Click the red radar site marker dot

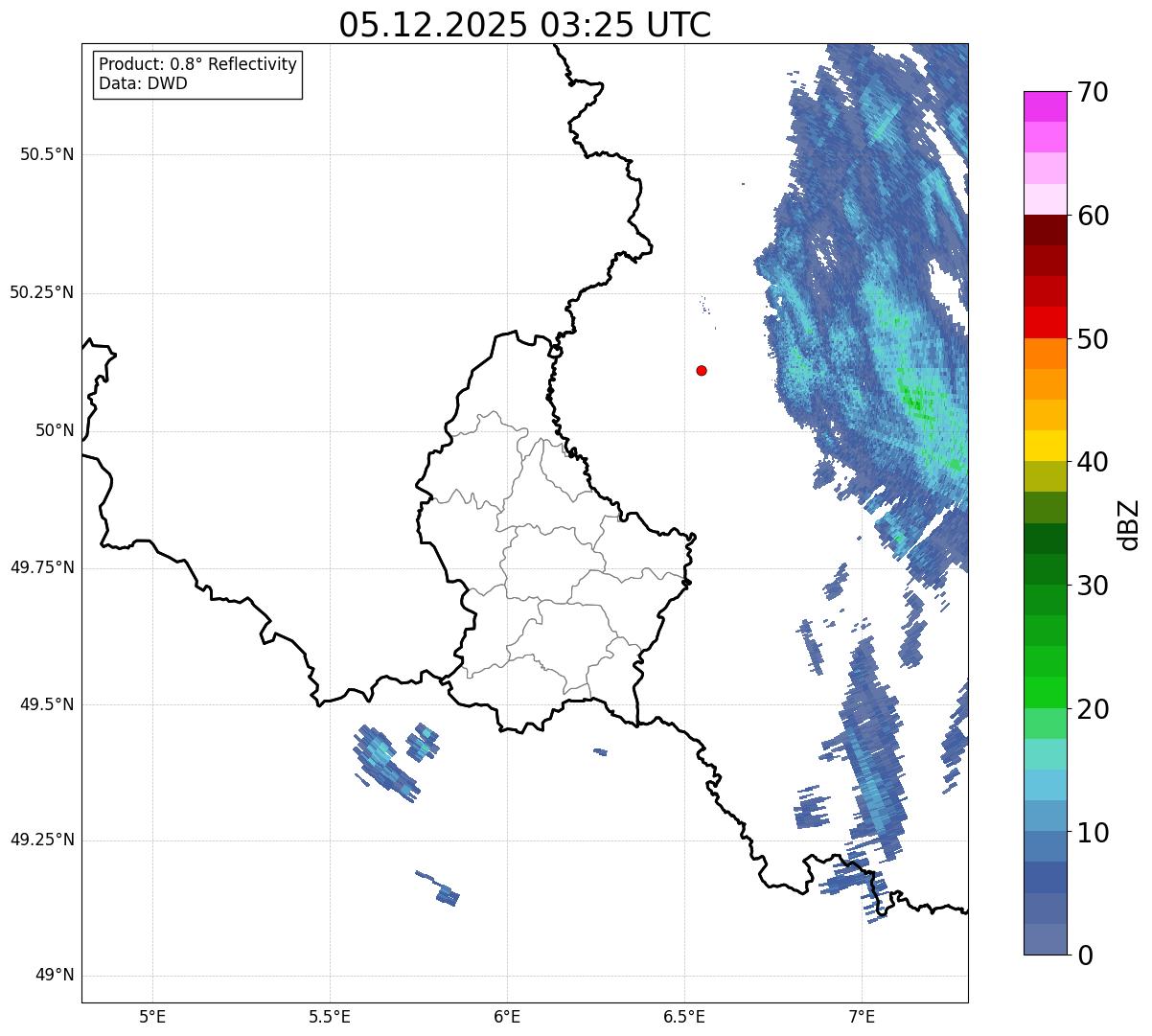[702, 370]
